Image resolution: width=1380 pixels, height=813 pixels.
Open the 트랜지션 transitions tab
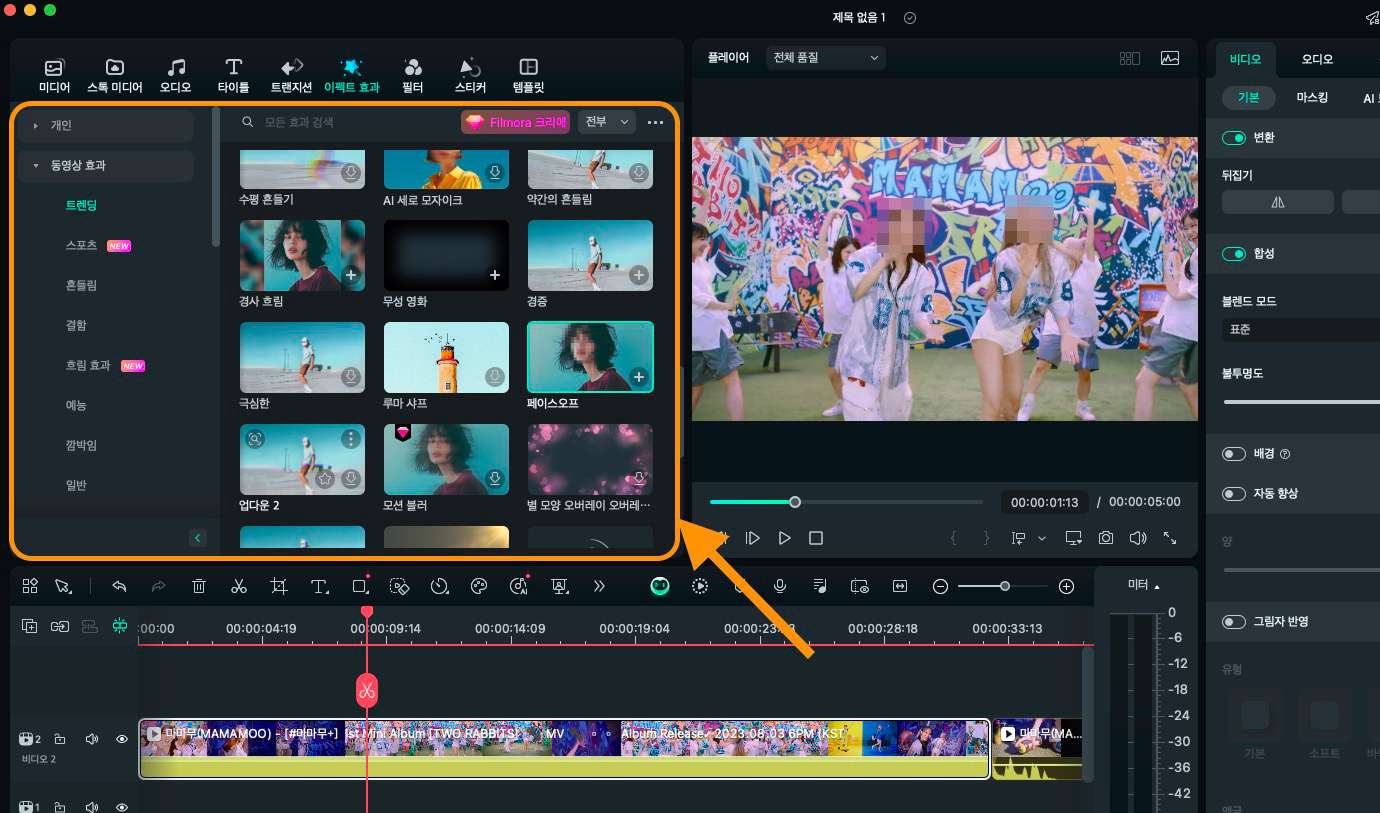click(x=291, y=76)
